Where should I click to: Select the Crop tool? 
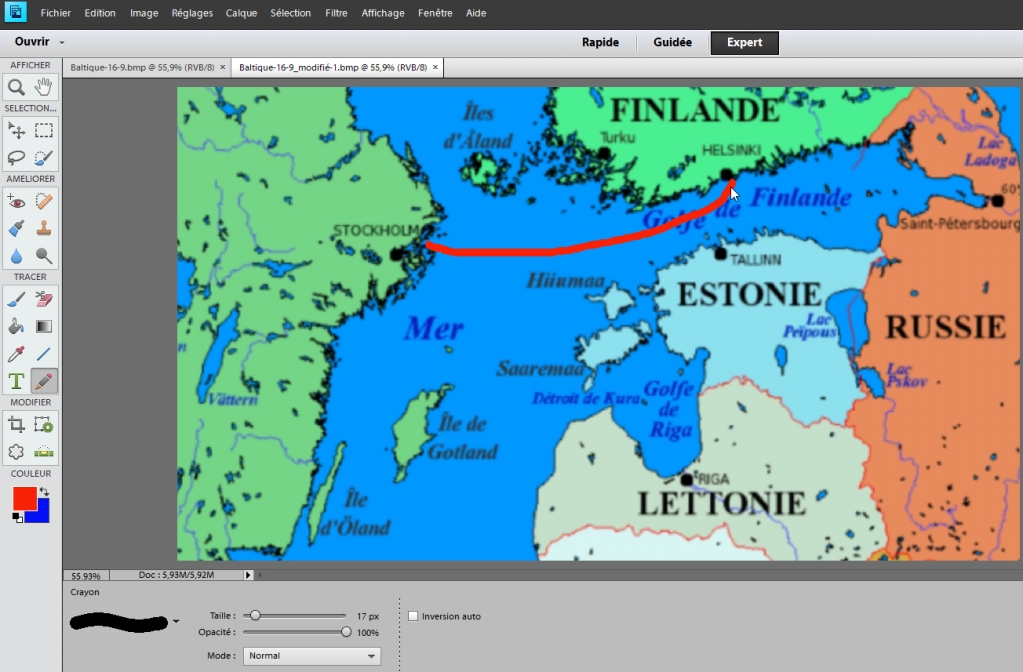(x=16, y=425)
